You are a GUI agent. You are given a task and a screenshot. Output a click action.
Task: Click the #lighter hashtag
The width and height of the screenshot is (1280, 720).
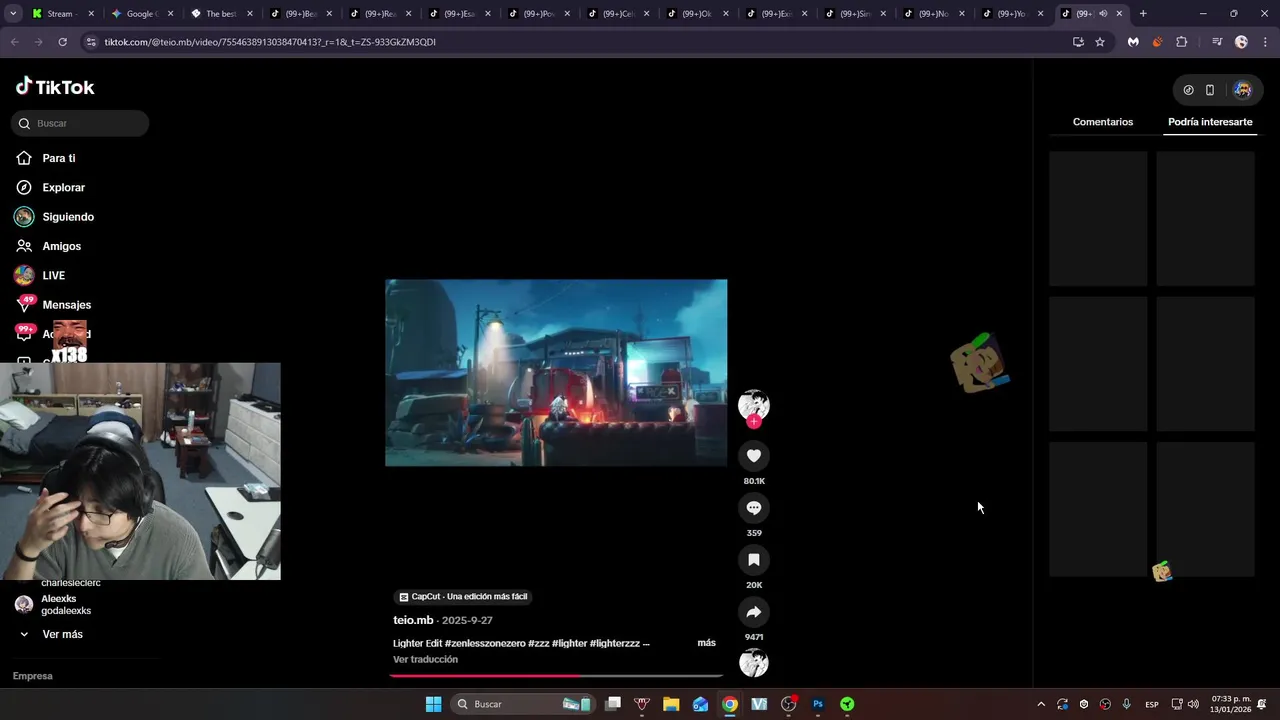coord(569,643)
